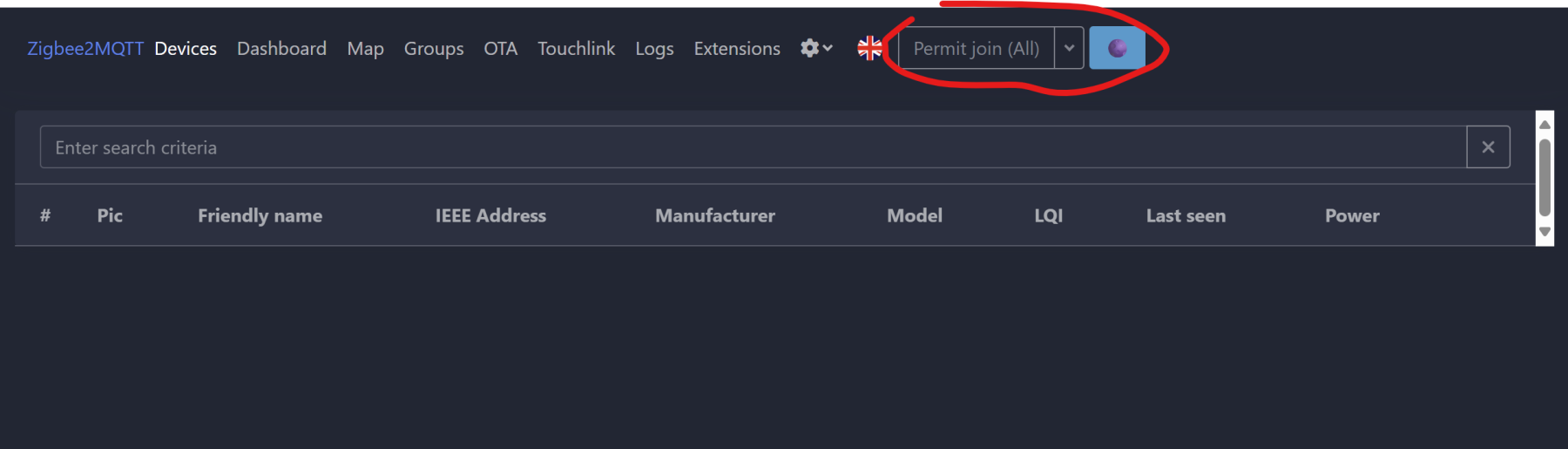Screen dimensions: 1568x449
Task: Open the Devices tab
Action: (x=186, y=49)
